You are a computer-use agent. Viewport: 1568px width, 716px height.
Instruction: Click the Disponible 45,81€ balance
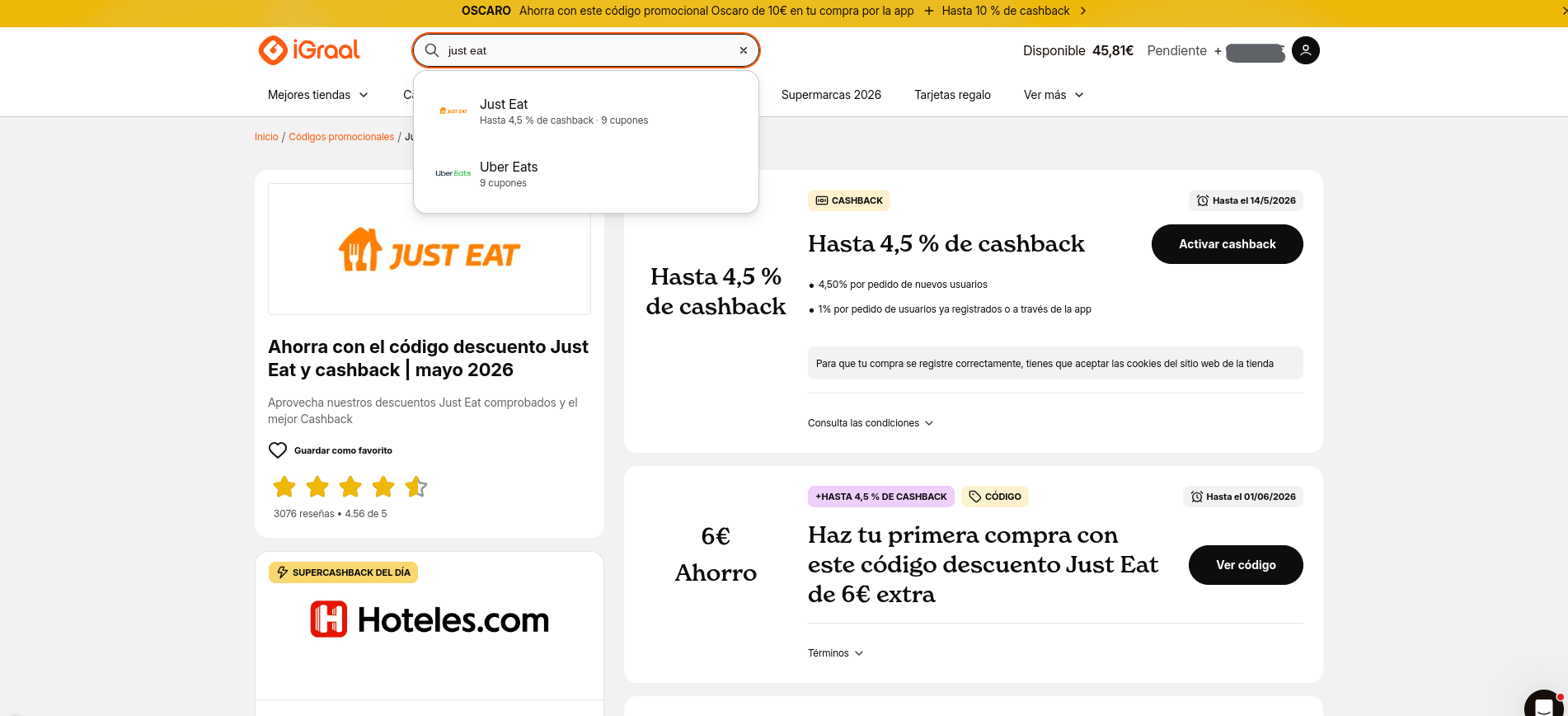click(x=1078, y=50)
